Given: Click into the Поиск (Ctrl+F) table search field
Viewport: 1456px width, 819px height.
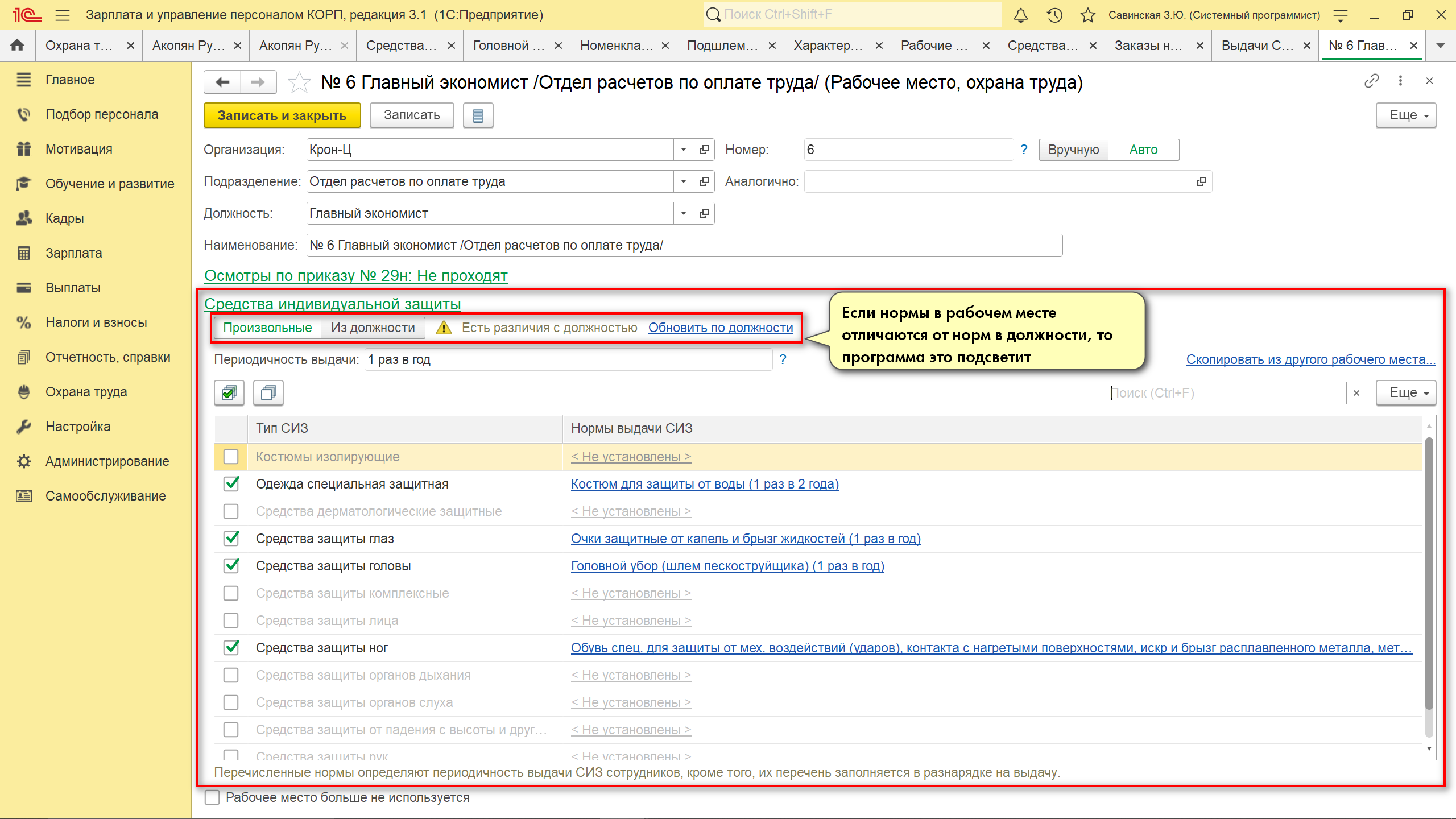Looking at the screenshot, I should [x=1227, y=393].
